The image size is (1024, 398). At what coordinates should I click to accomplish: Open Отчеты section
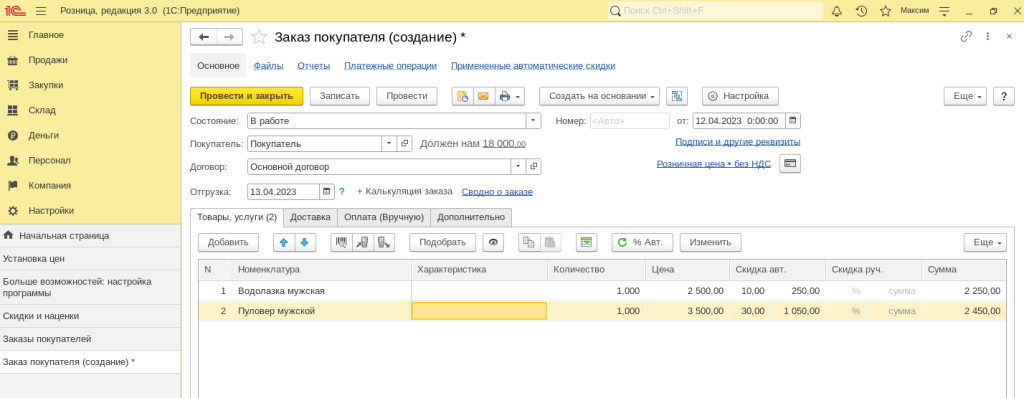pos(313,66)
